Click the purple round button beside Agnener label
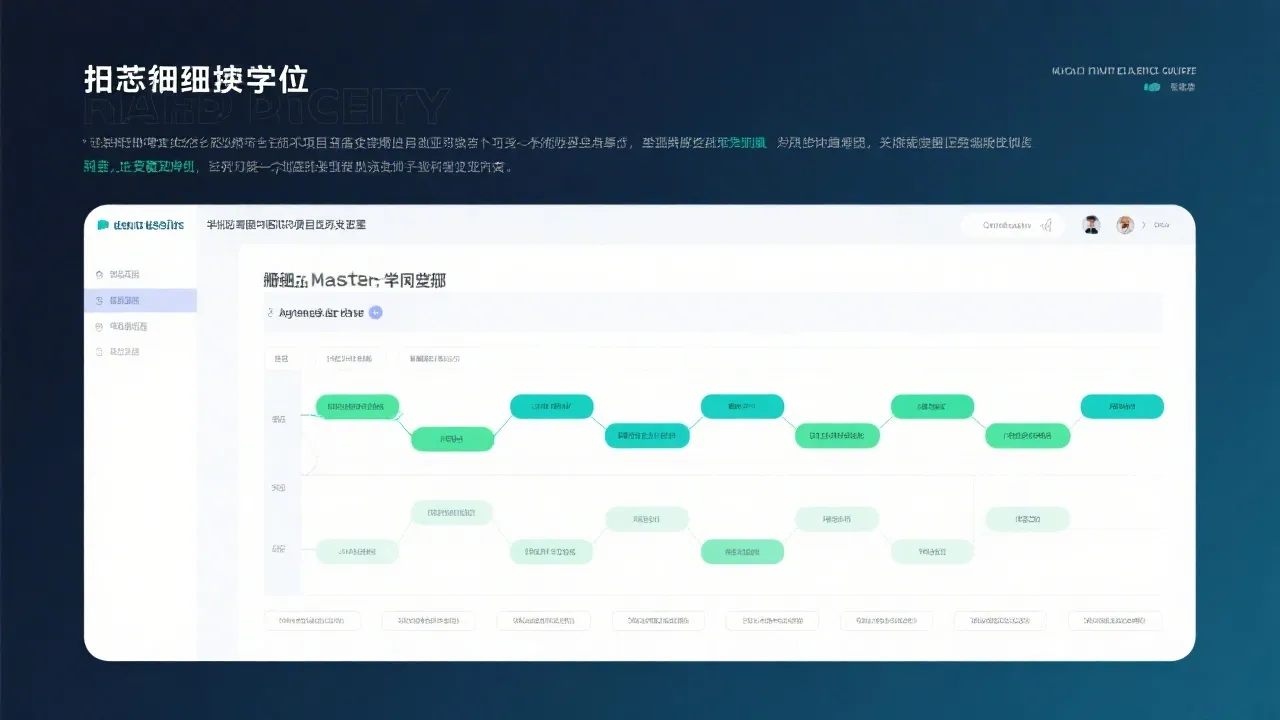This screenshot has width=1280, height=720. click(376, 312)
